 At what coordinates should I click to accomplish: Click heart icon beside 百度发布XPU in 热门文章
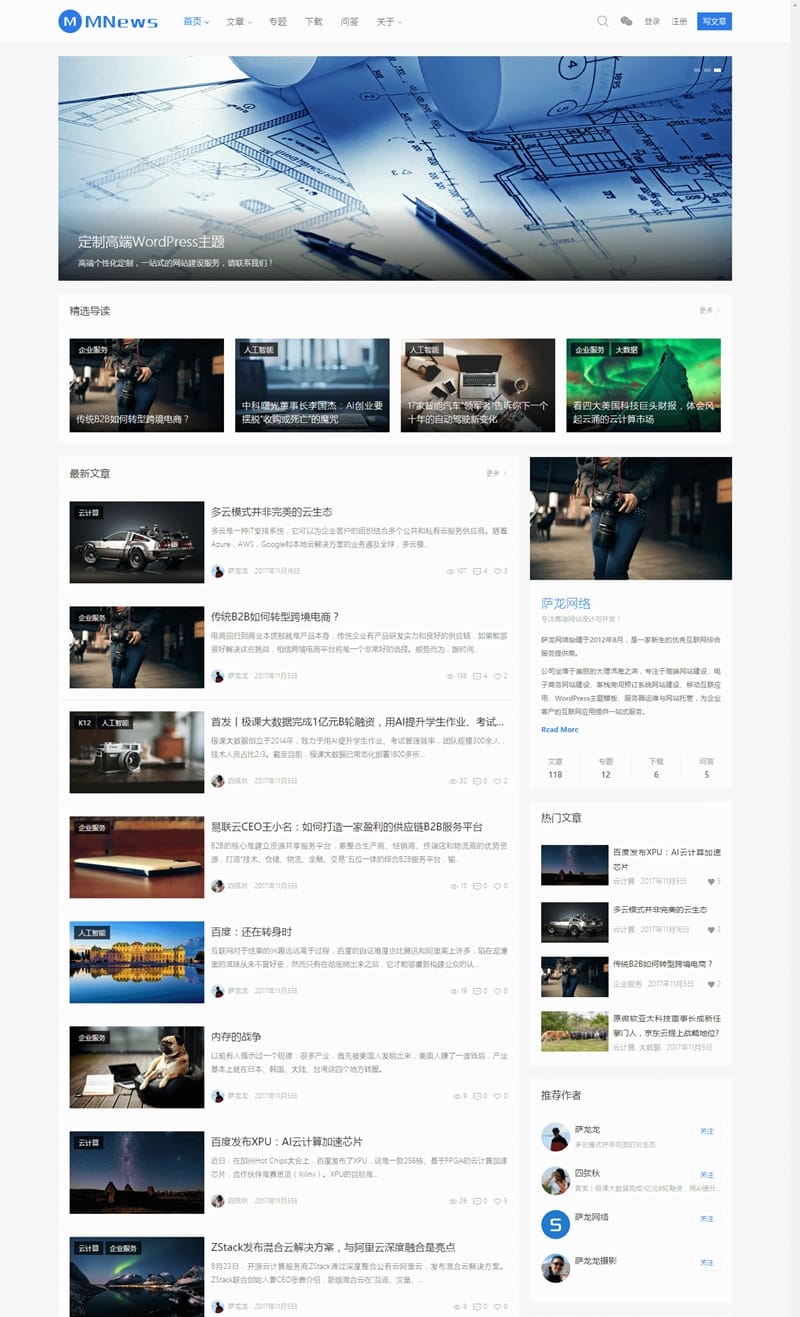710,881
